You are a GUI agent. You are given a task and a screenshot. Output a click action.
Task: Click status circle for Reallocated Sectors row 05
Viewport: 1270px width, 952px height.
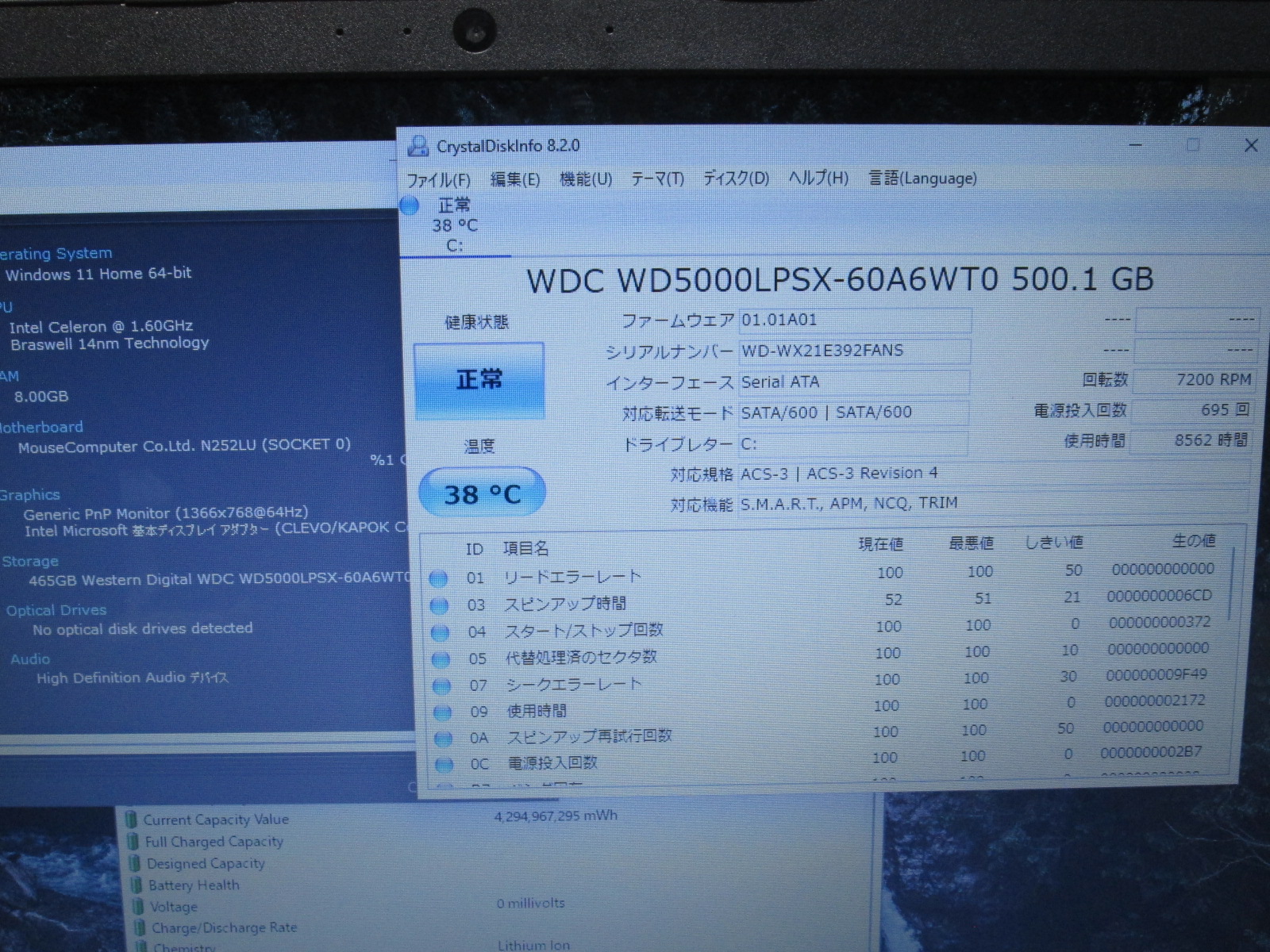click(x=441, y=660)
